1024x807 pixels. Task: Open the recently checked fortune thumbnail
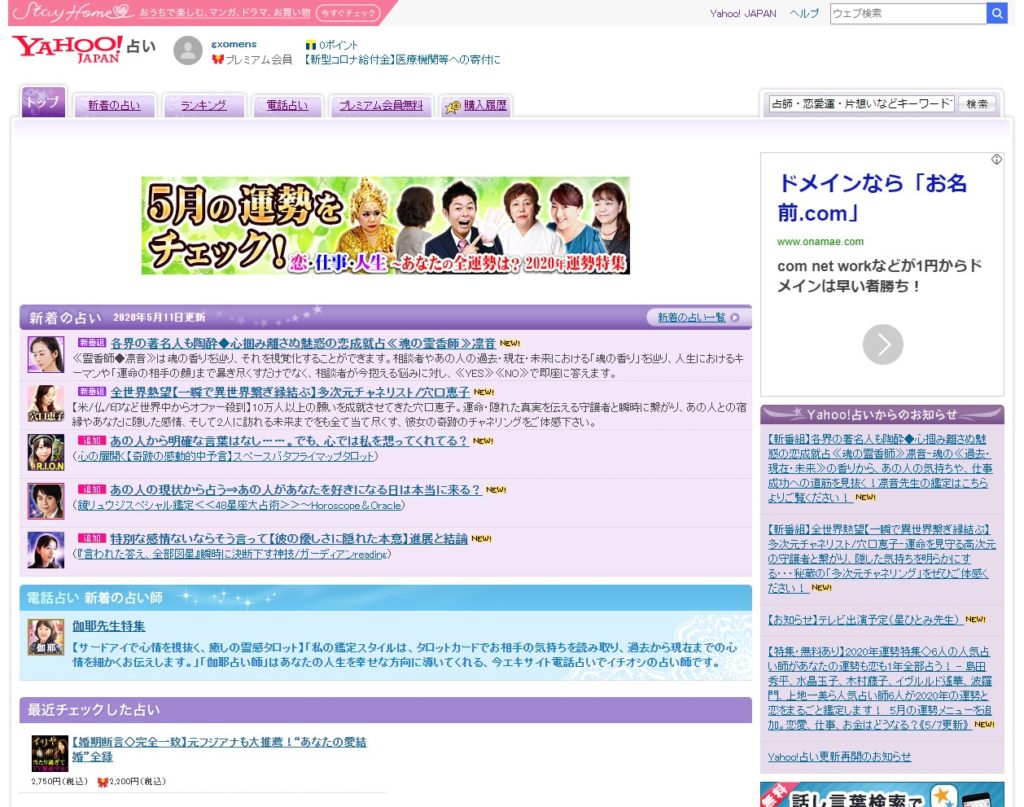[50, 753]
